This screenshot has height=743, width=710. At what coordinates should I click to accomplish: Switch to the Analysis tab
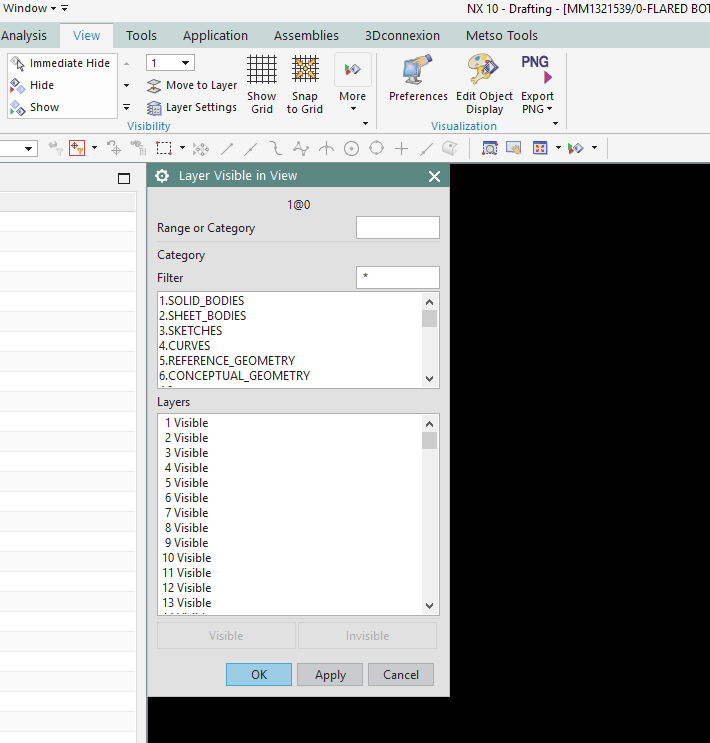click(24, 36)
